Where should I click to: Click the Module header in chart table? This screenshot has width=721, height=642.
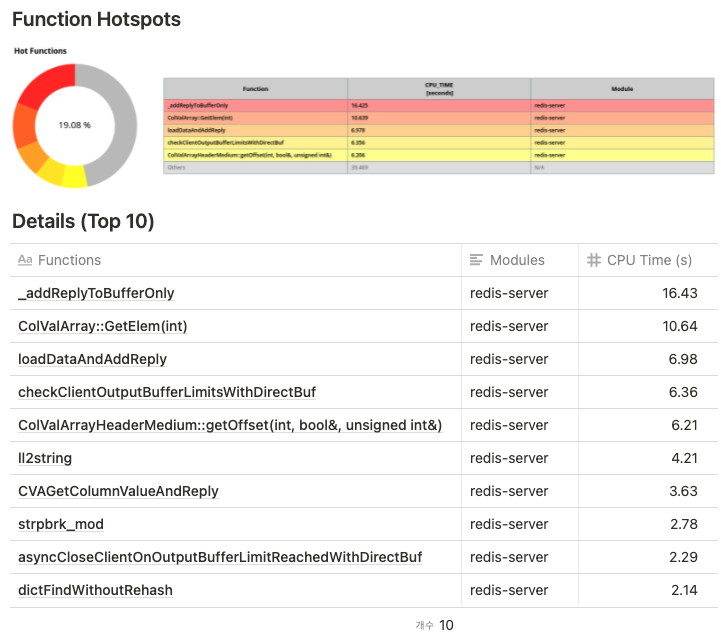click(x=622, y=89)
